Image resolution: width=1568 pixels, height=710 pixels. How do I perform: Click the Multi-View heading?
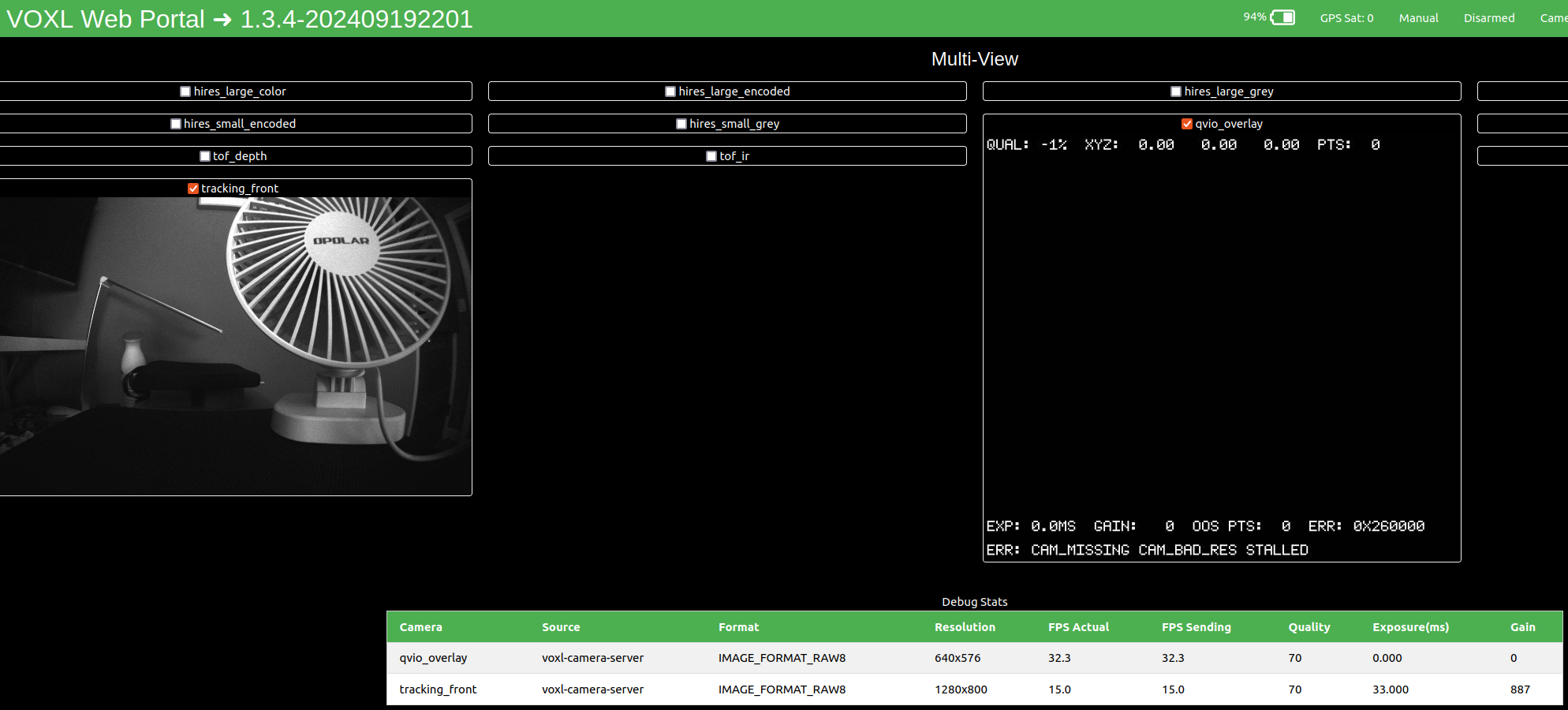[x=975, y=59]
